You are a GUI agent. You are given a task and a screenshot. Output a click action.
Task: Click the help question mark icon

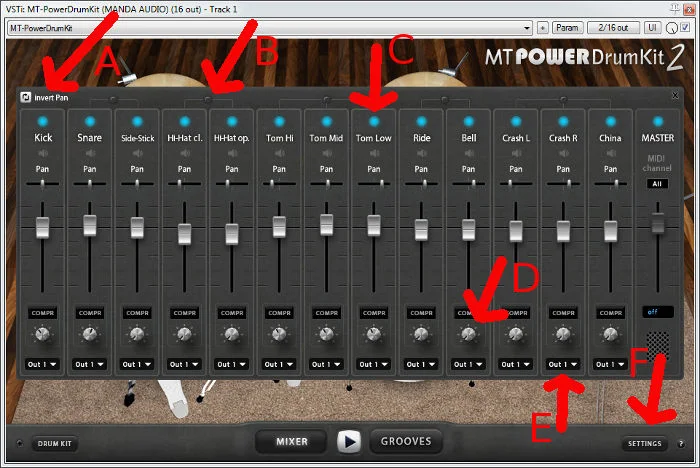(x=681, y=443)
